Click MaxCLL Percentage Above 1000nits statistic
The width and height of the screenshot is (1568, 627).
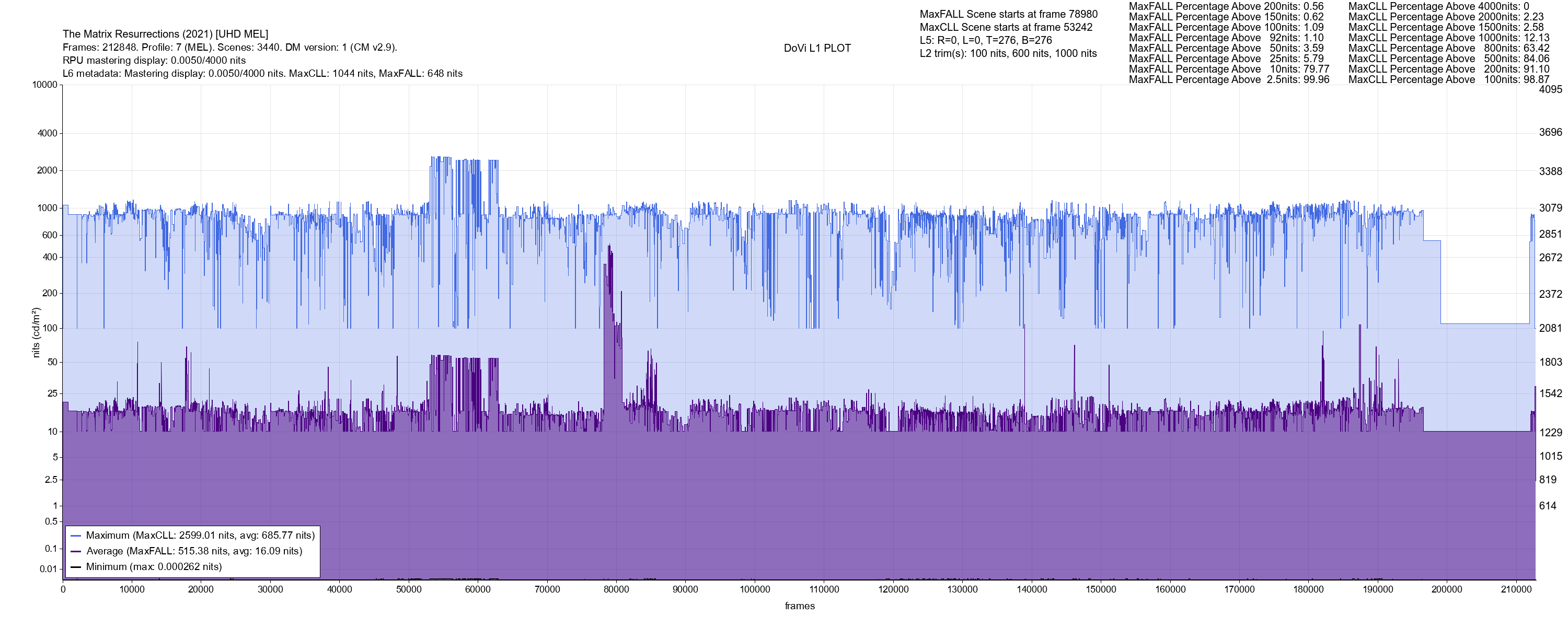click(x=1448, y=38)
